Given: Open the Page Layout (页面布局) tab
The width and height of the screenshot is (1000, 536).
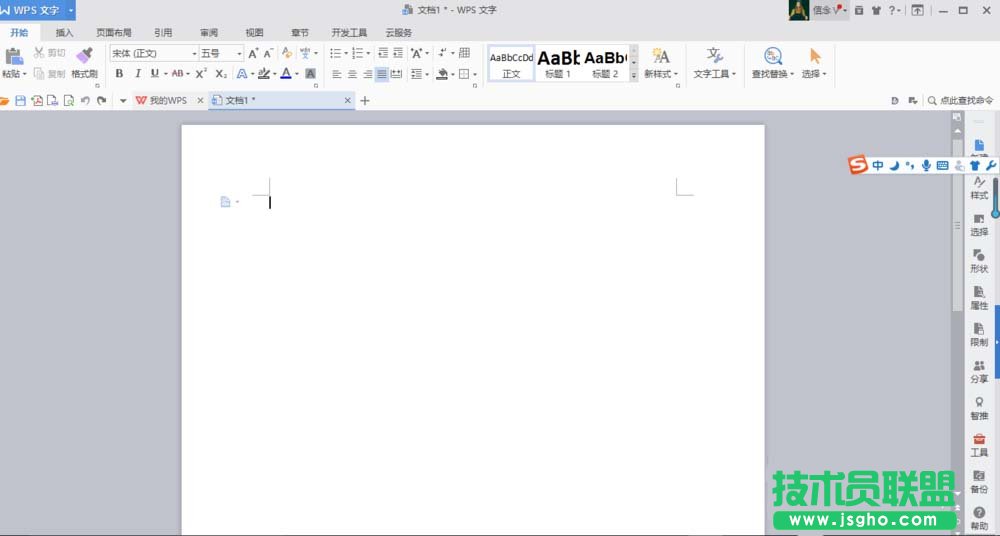Looking at the screenshot, I should click(x=114, y=33).
